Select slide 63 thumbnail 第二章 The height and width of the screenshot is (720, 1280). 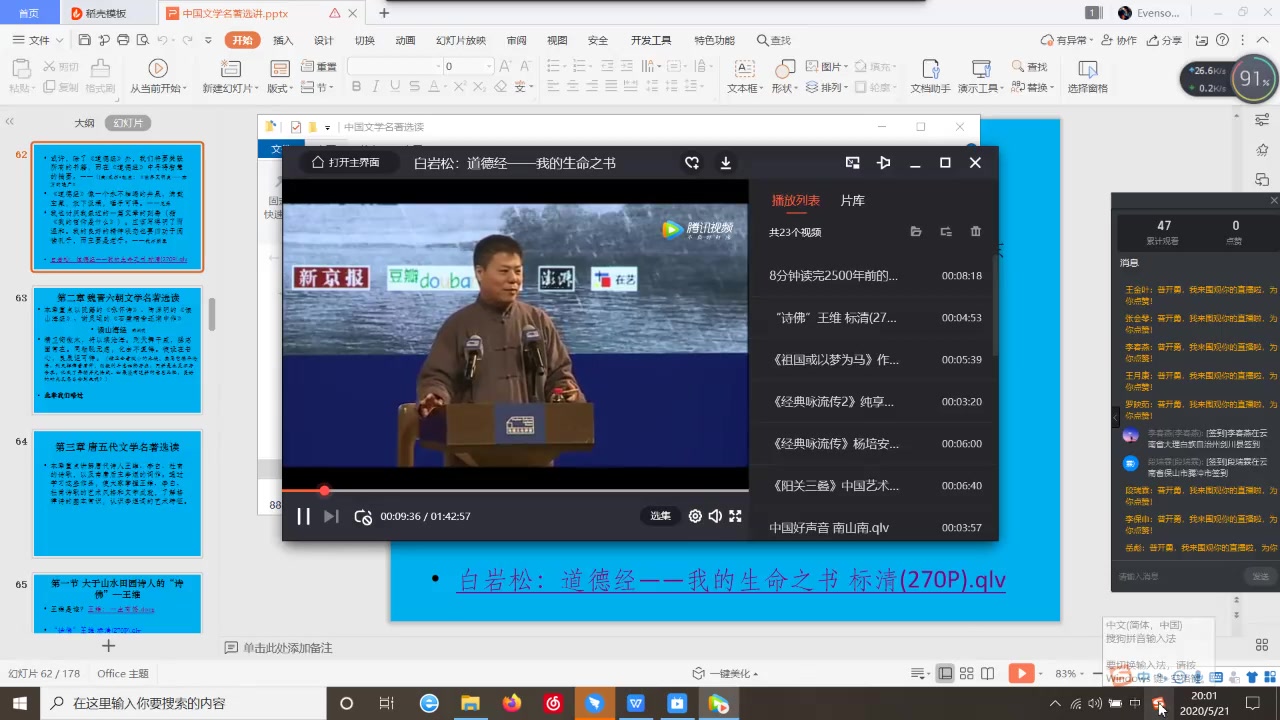[x=117, y=350]
